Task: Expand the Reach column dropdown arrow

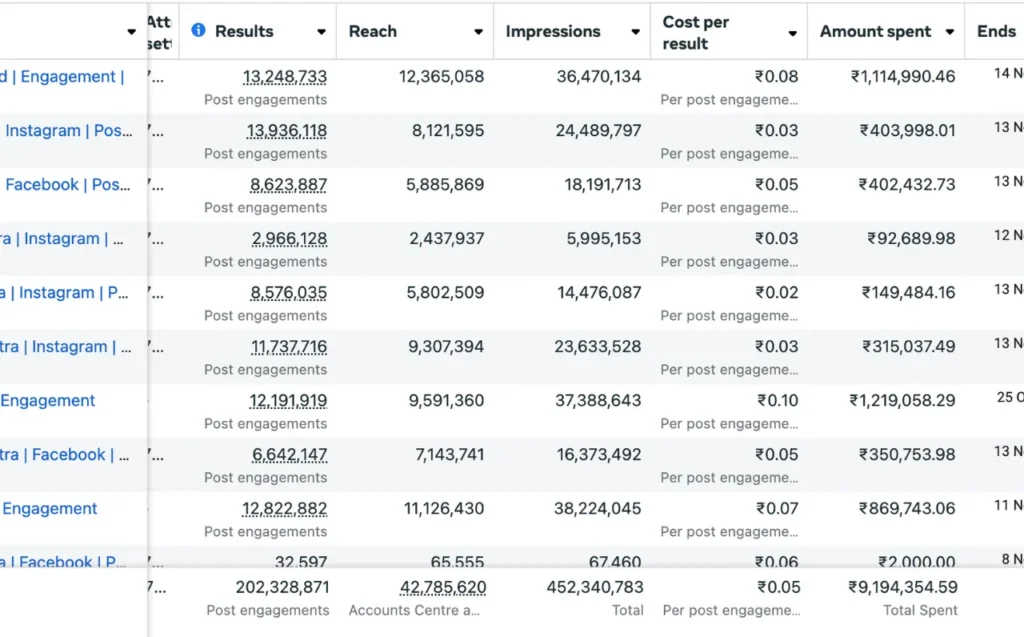Action: point(478,32)
